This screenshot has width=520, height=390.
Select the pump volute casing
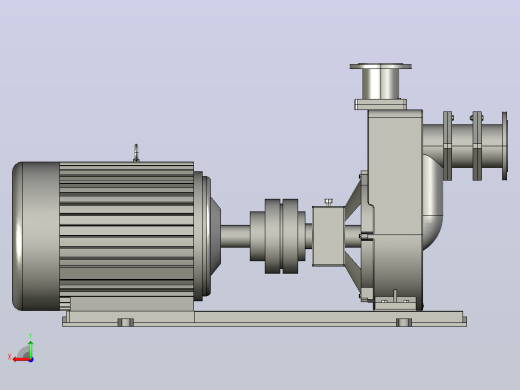pos(395,210)
